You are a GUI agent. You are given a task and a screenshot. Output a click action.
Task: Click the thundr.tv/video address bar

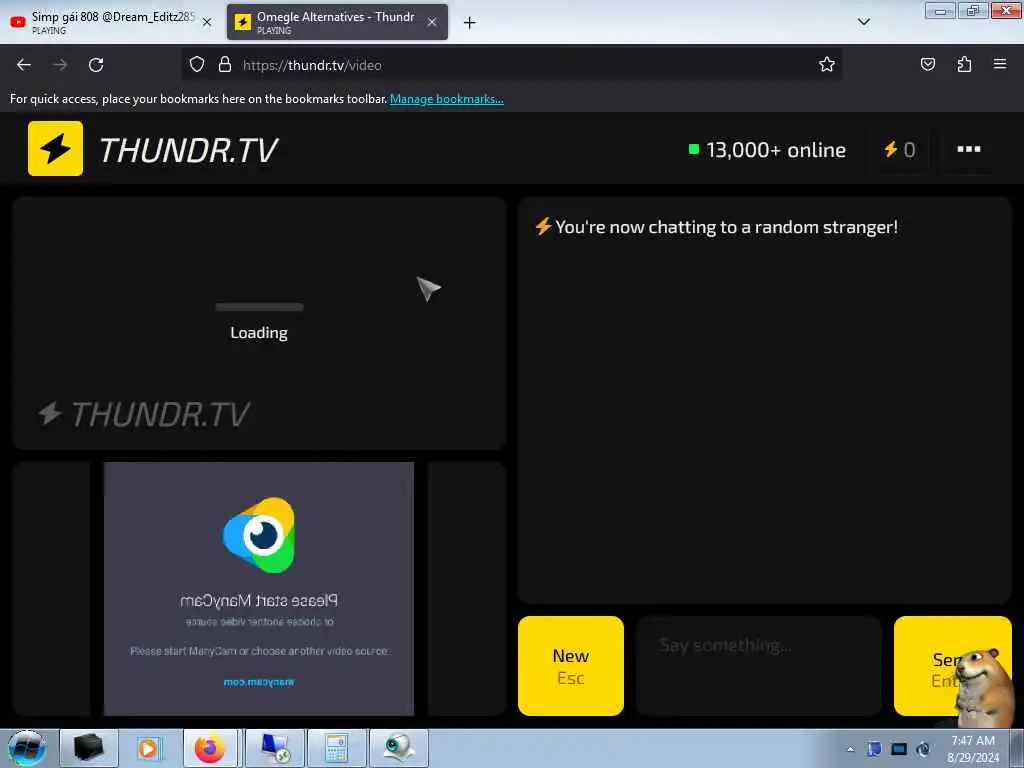511,65
